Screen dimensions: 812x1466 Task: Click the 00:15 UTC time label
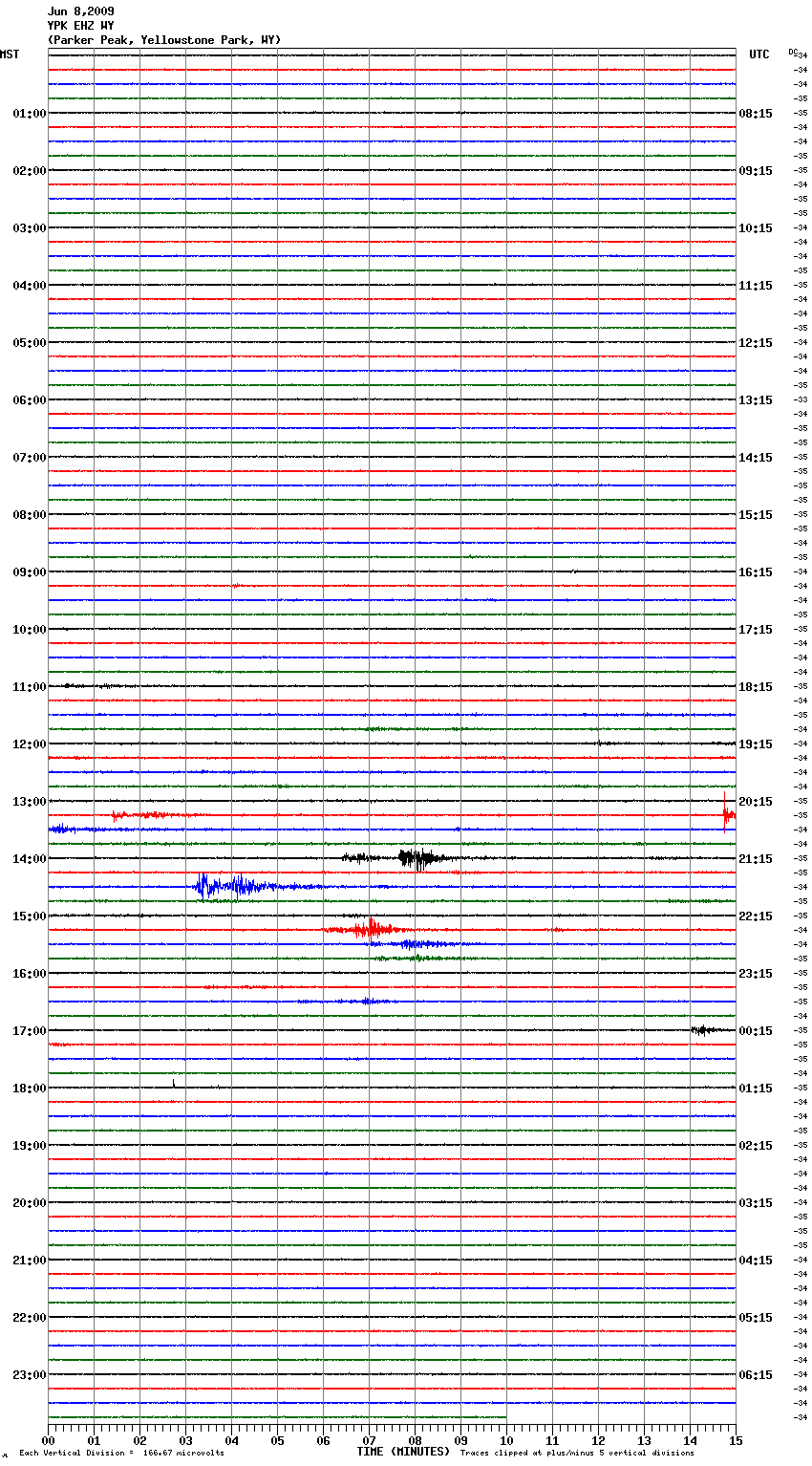(x=756, y=1031)
